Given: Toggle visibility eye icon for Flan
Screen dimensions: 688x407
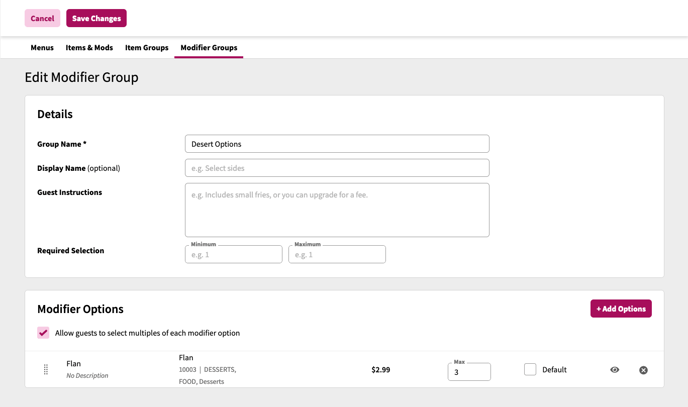Looking at the screenshot, I should pos(615,370).
